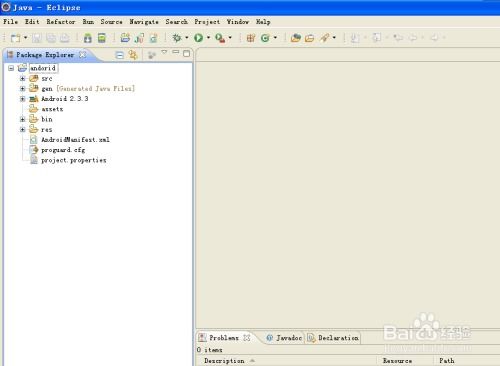
Task: Open the Run dropdown arrow
Action: pyautogui.click(x=208, y=38)
